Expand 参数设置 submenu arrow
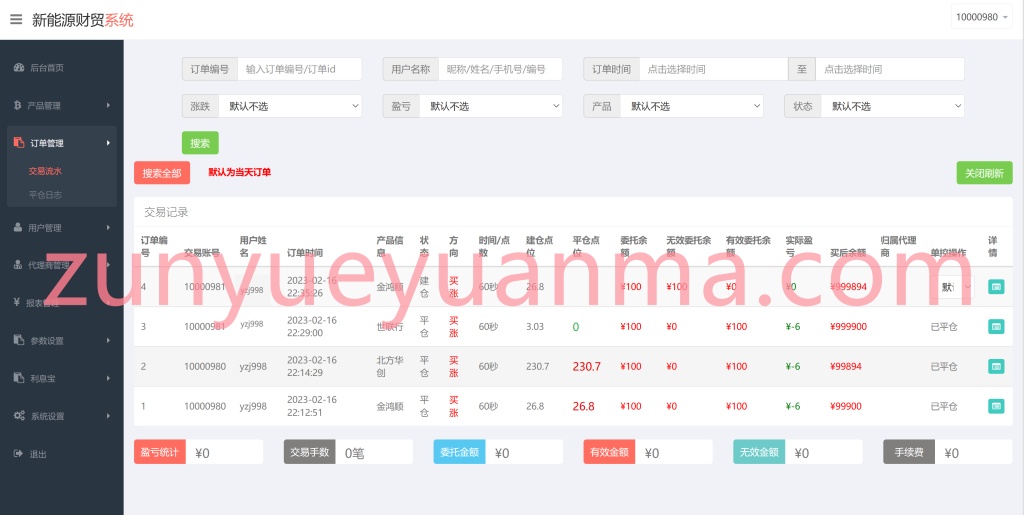This screenshot has height=515, width=1024. coord(108,340)
